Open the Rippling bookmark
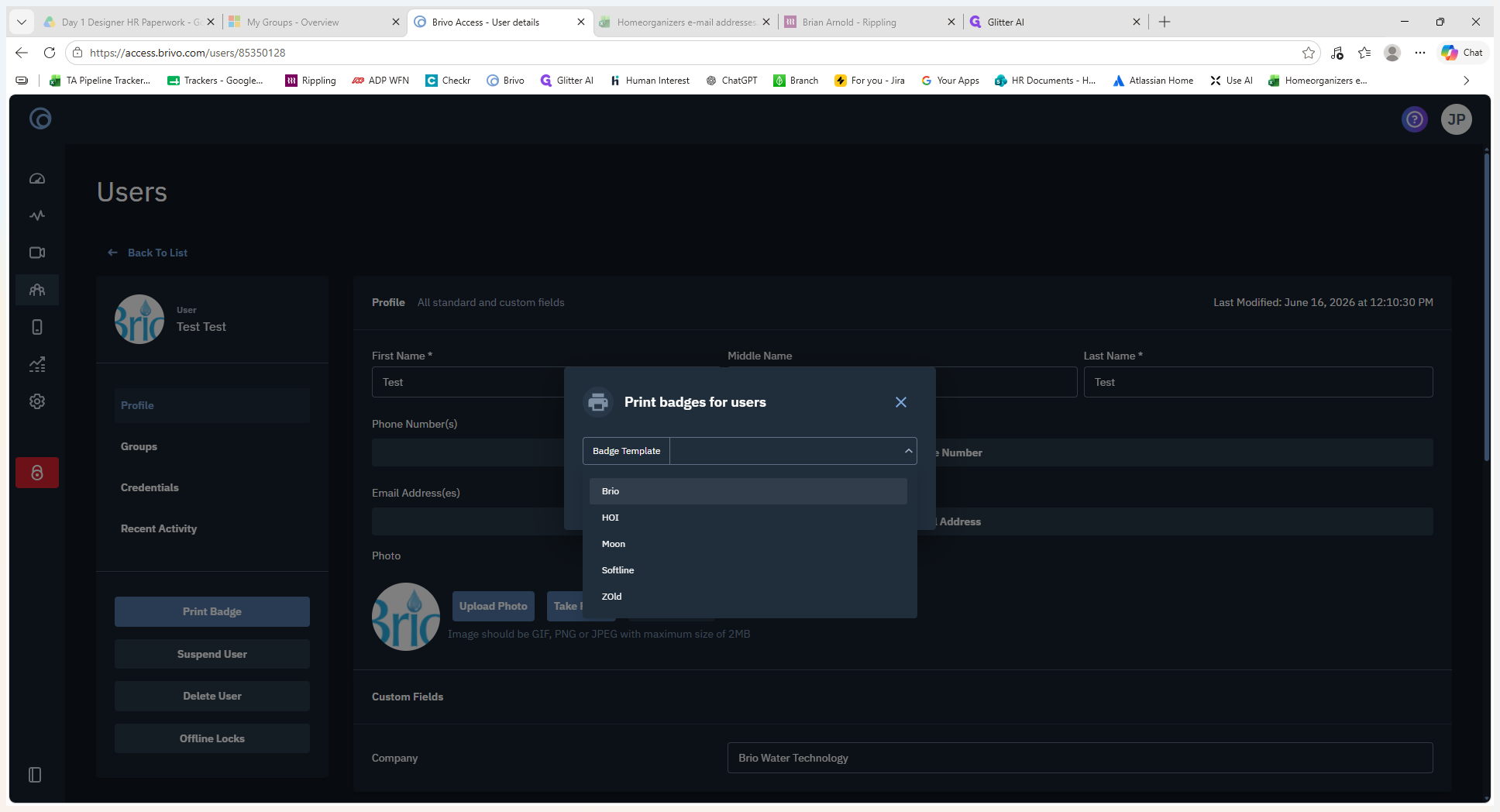Image resolution: width=1500 pixels, height=812 pixels. [x=311, y=81]
